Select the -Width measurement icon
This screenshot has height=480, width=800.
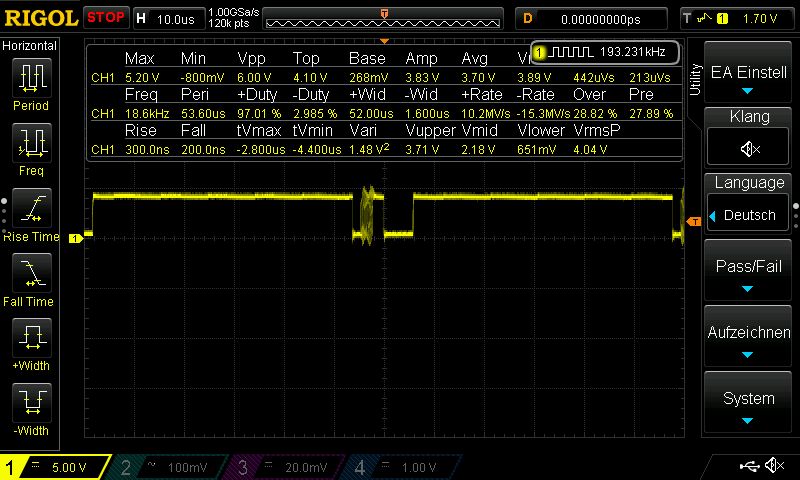[x=31, y=407]
